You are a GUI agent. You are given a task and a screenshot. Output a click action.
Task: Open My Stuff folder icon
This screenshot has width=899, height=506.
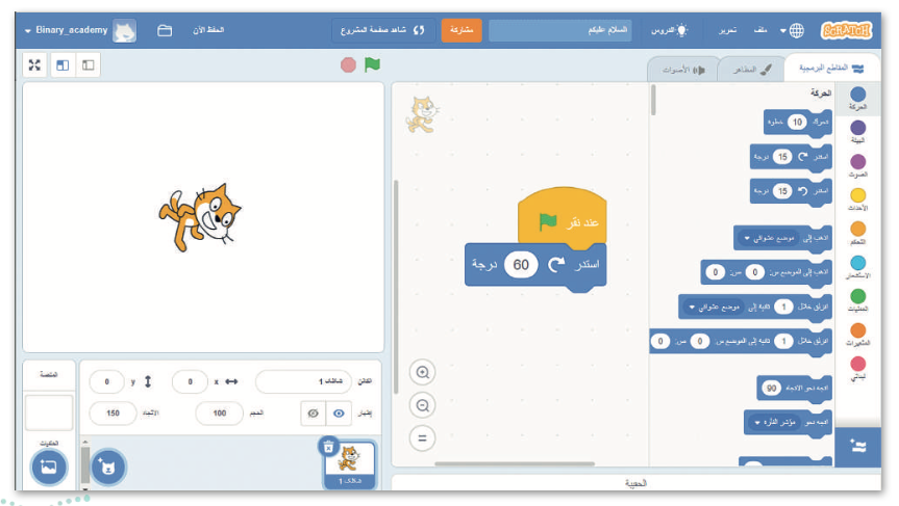[x=165, y=30]
